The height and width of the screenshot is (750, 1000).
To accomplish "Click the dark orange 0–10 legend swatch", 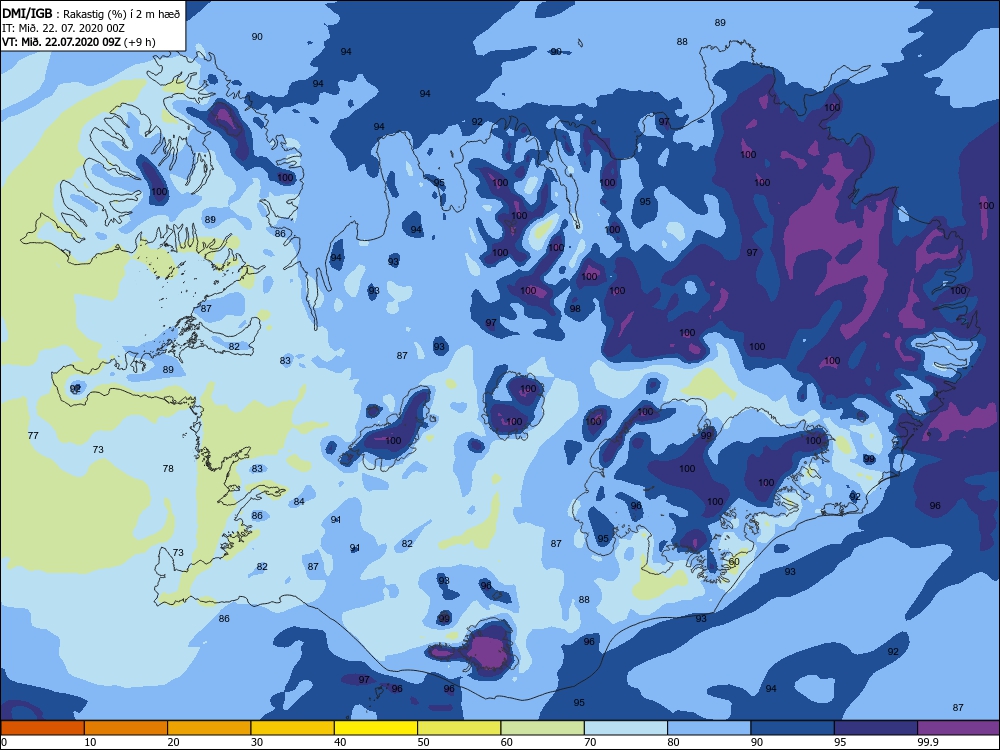I will coord(42,728).
